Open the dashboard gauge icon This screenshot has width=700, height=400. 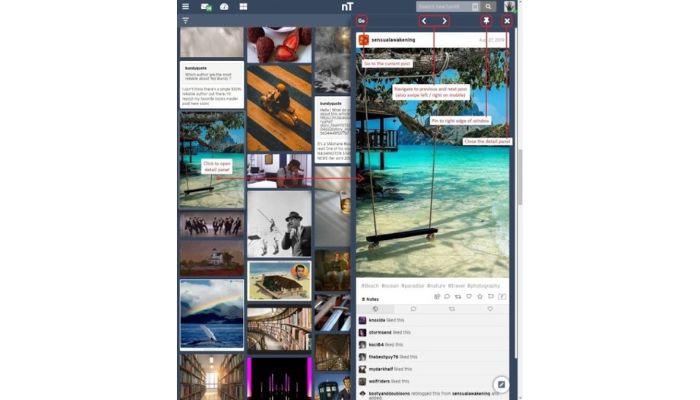[x=224, y=7]
